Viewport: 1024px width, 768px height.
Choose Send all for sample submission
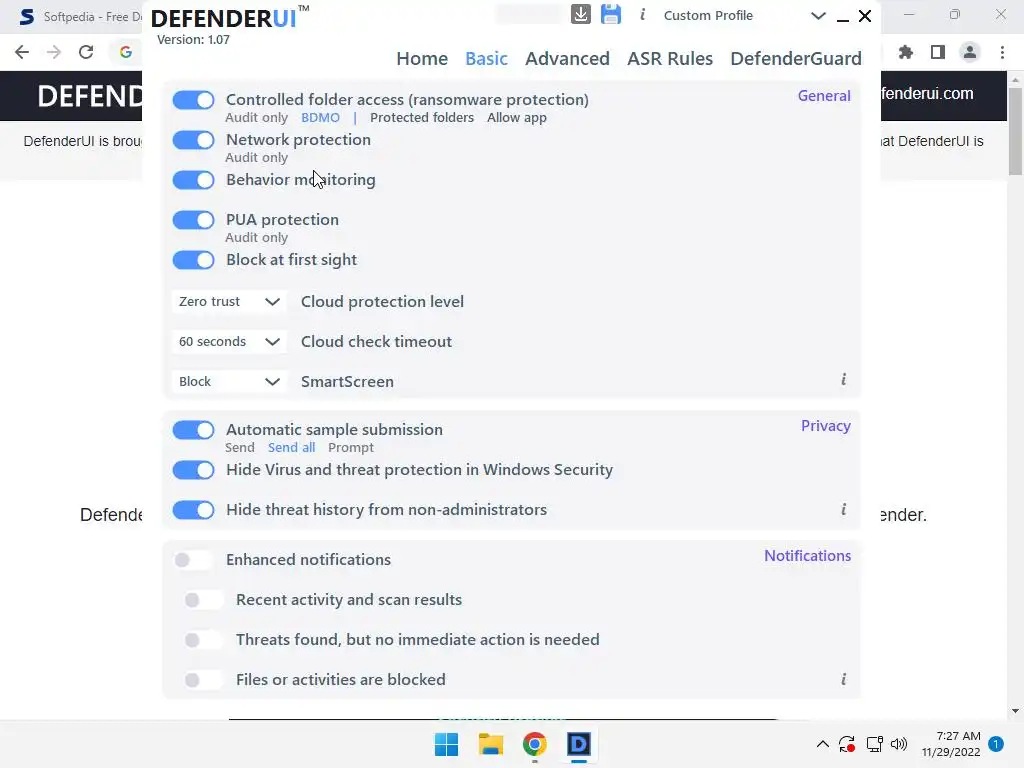click(x=291, y=447)
